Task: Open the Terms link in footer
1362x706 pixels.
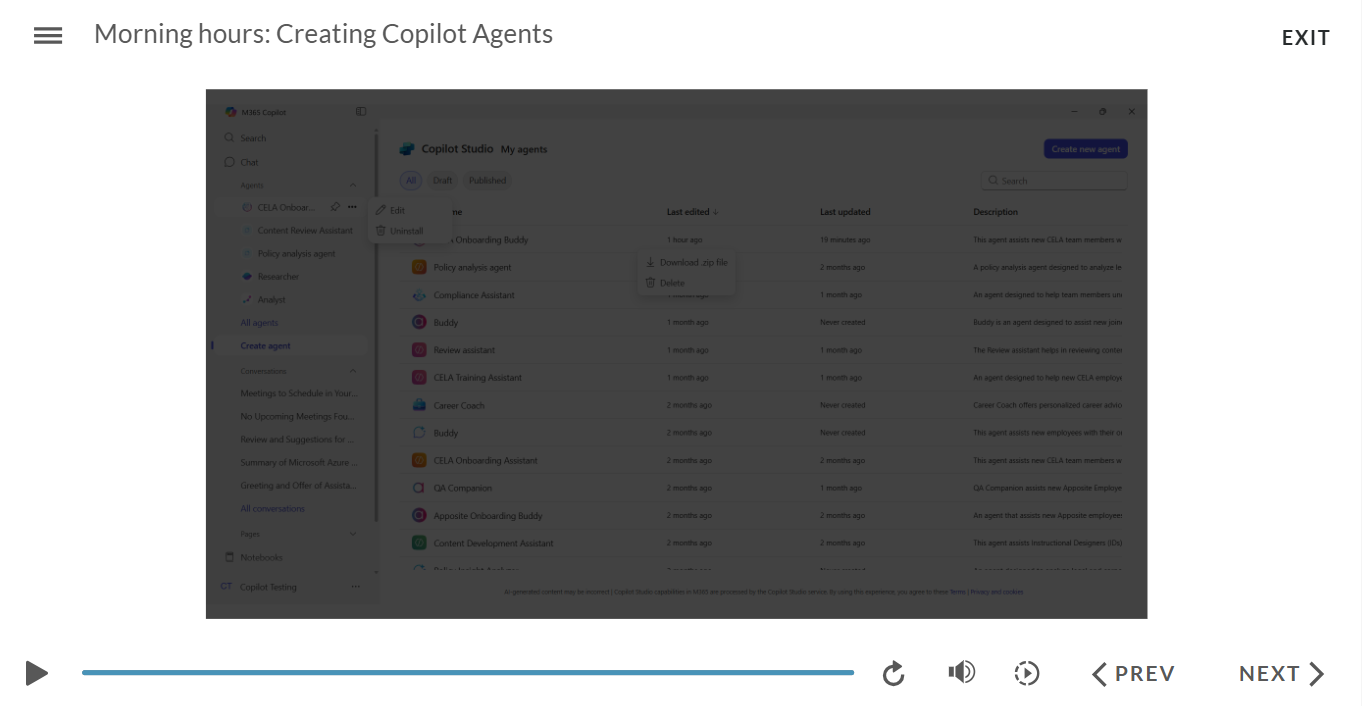Action: coord(957,592)
